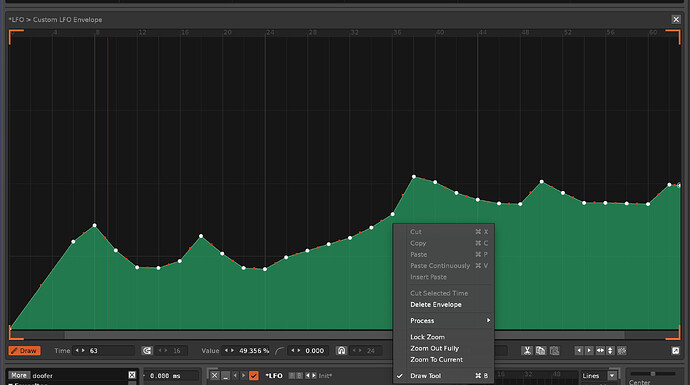Toggle the orange Draw mode button
690x385 pixels.
25,351
